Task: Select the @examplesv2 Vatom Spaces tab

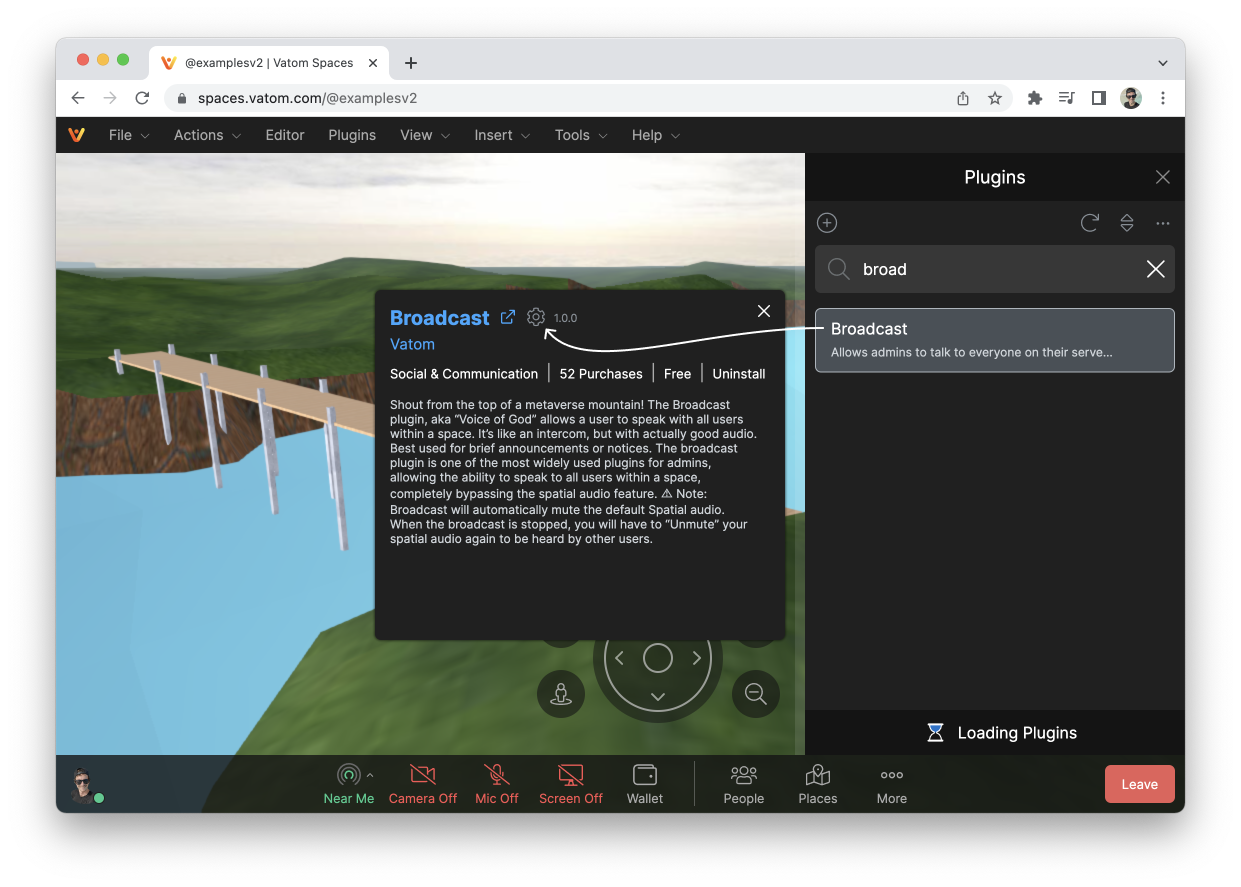Action: pos(268,62)
